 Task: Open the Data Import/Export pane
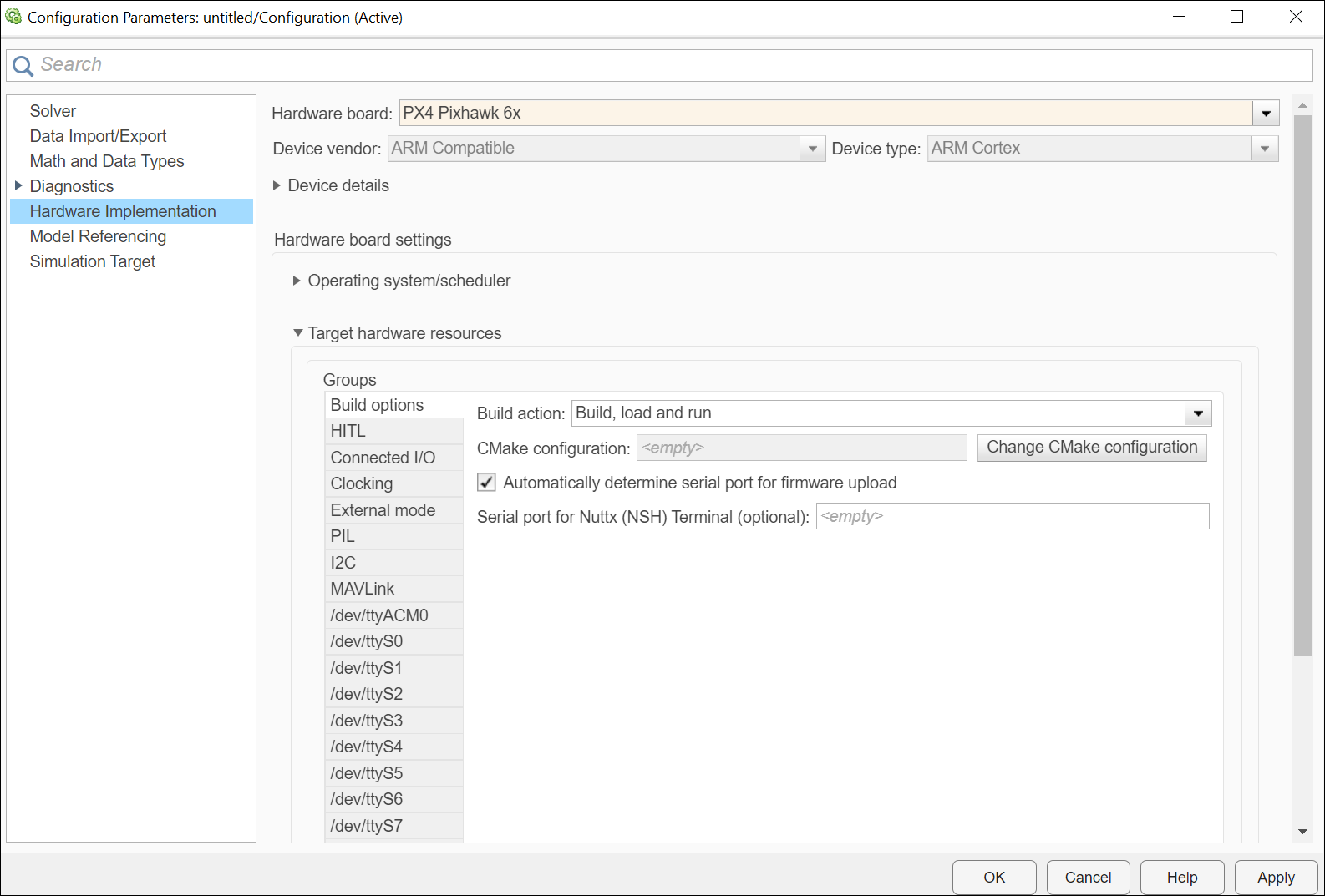pos(98,136)
